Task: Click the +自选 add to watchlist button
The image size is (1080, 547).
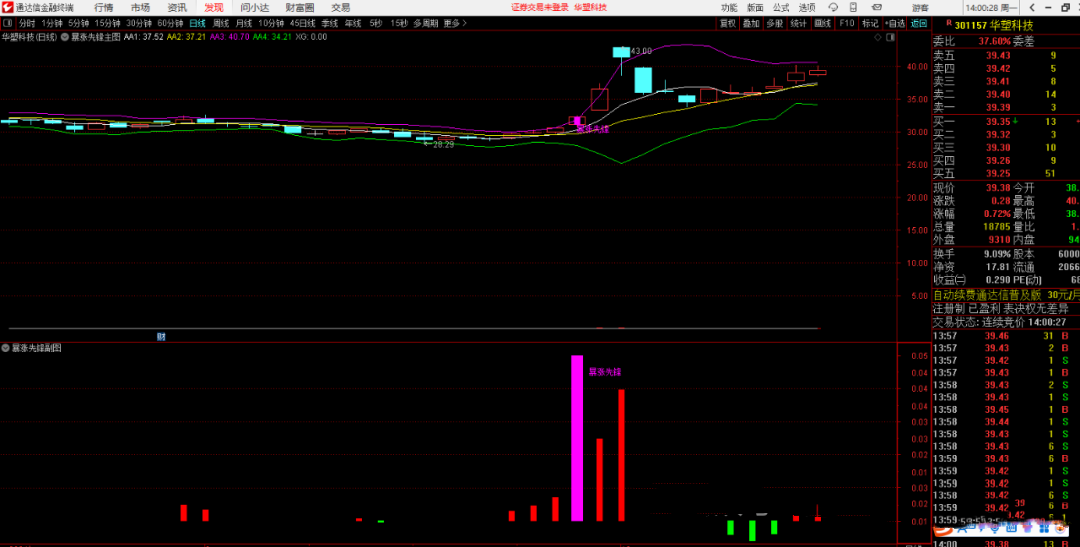Action: [895, 22]
